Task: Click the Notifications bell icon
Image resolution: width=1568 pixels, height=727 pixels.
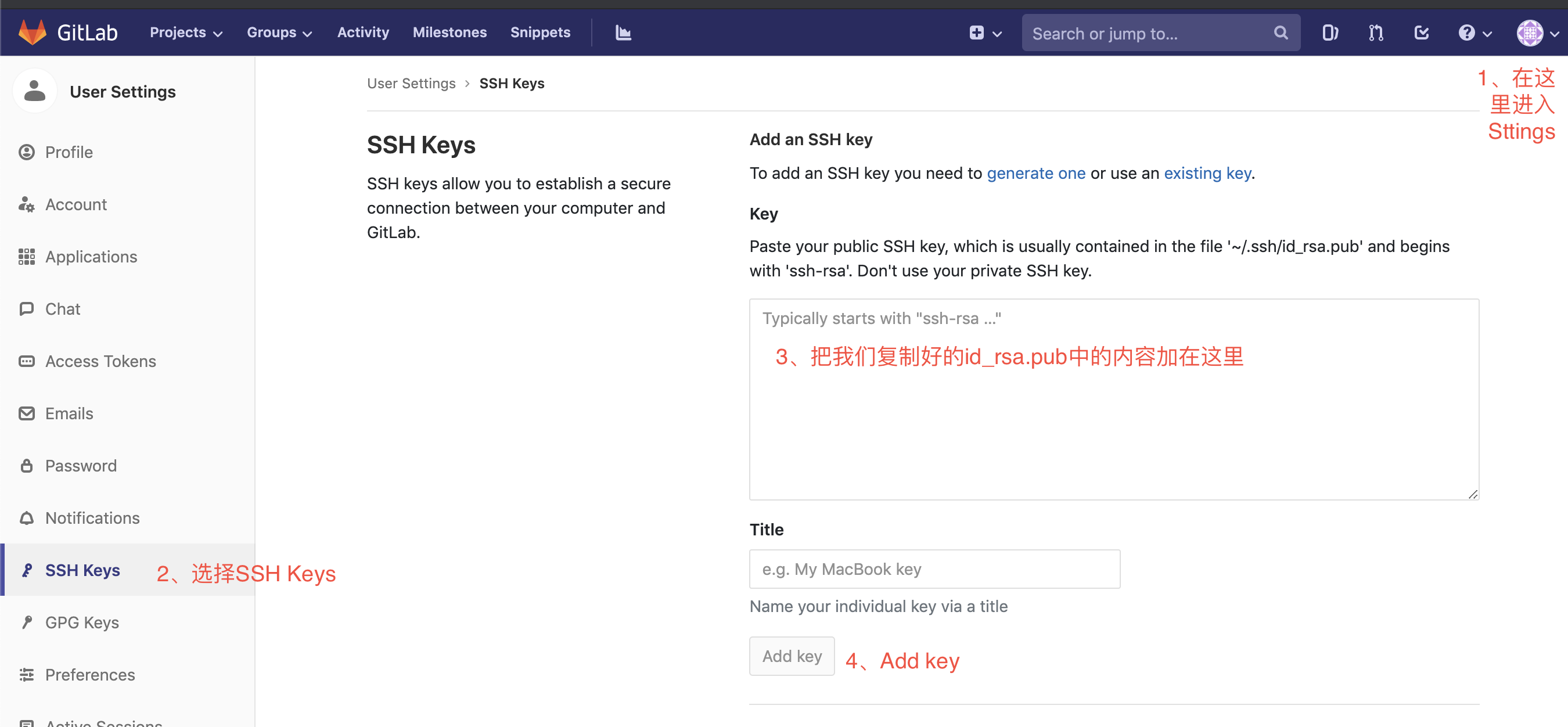Action: point(27,519)
